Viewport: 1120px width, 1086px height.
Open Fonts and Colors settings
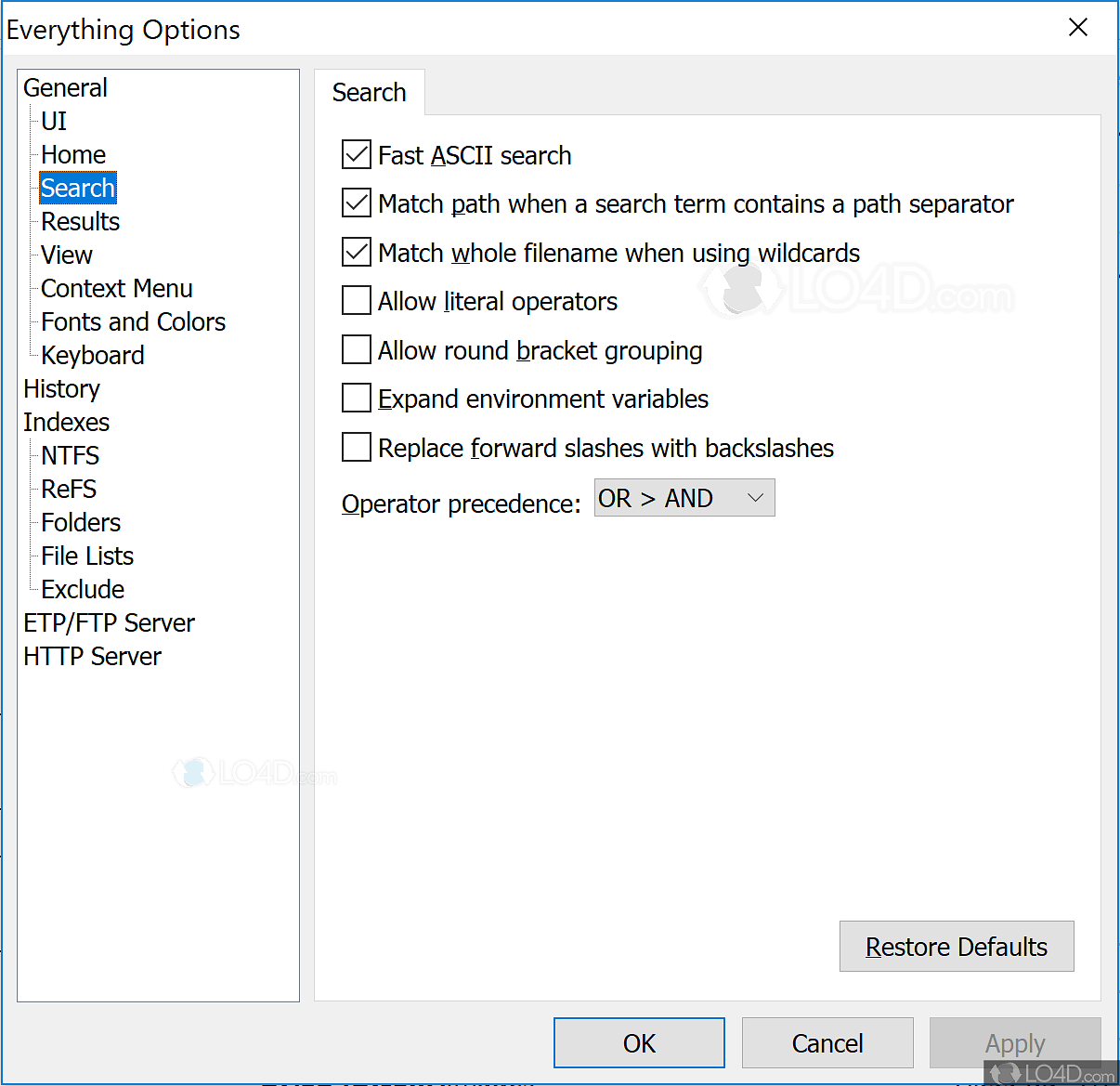tap(134, 321)
